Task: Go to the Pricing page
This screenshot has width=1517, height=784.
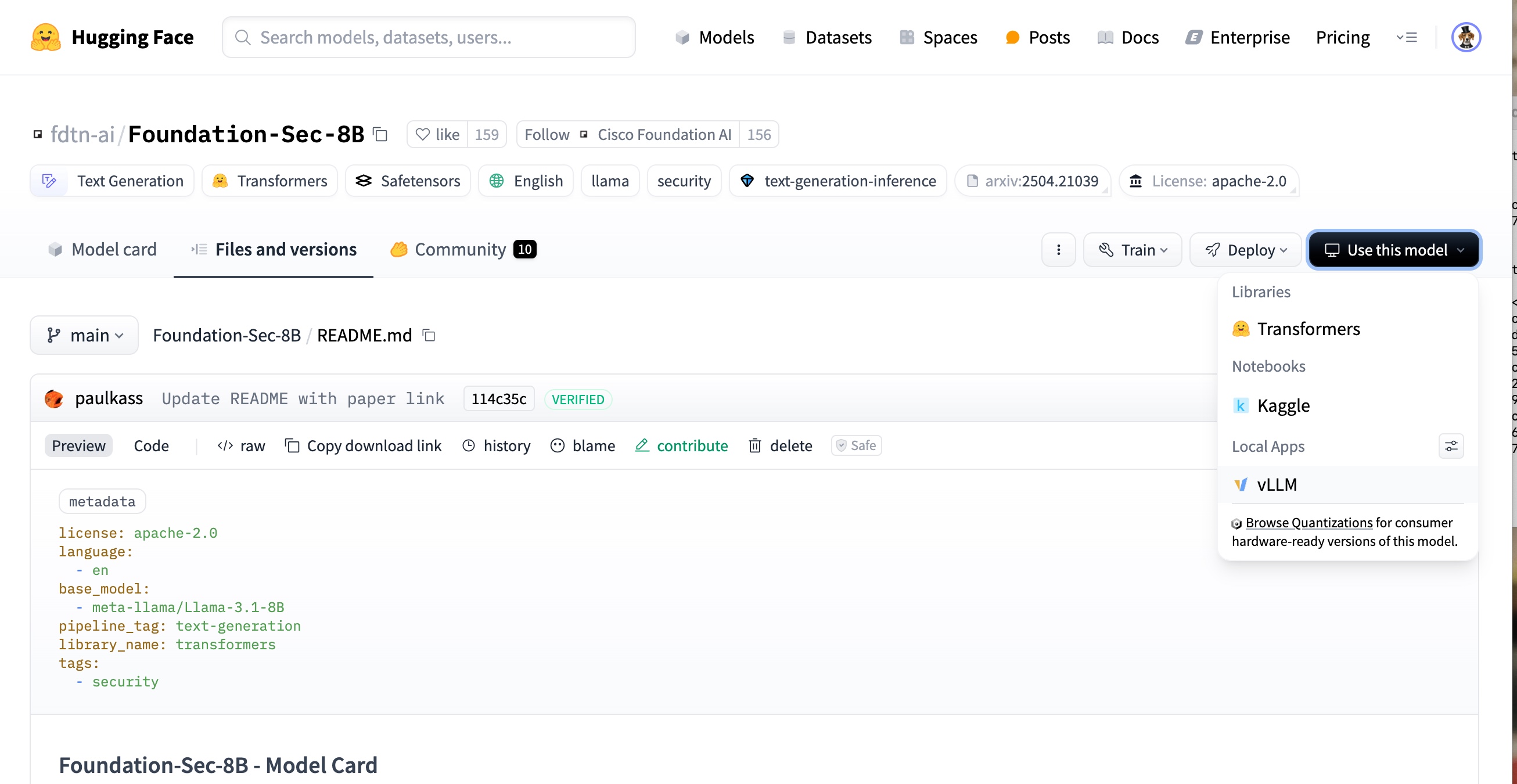Action: pos(1343,37)
